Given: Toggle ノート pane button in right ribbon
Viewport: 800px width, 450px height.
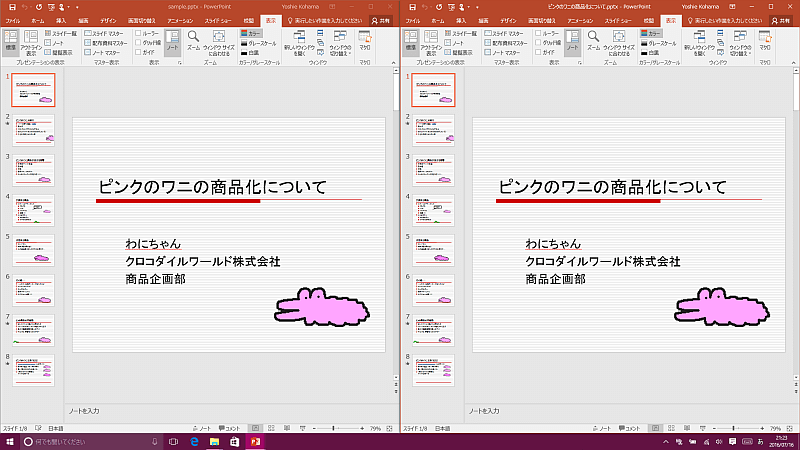Looking at the screenshot, I should pyautogui.click(x=572, y=42).
